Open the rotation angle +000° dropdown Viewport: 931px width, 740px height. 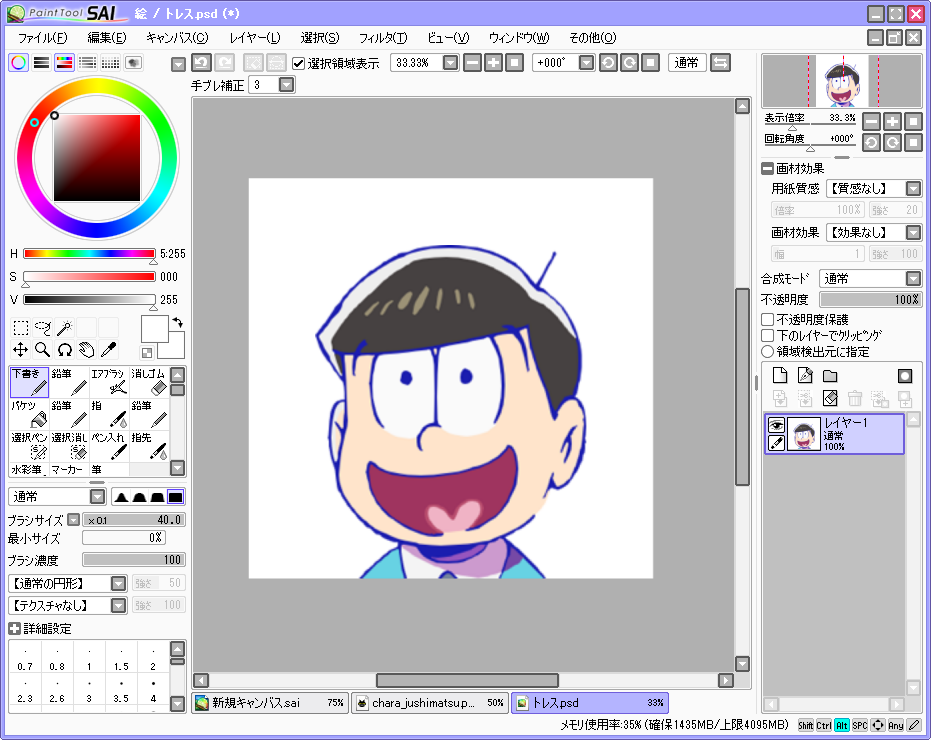coord(586,62)
